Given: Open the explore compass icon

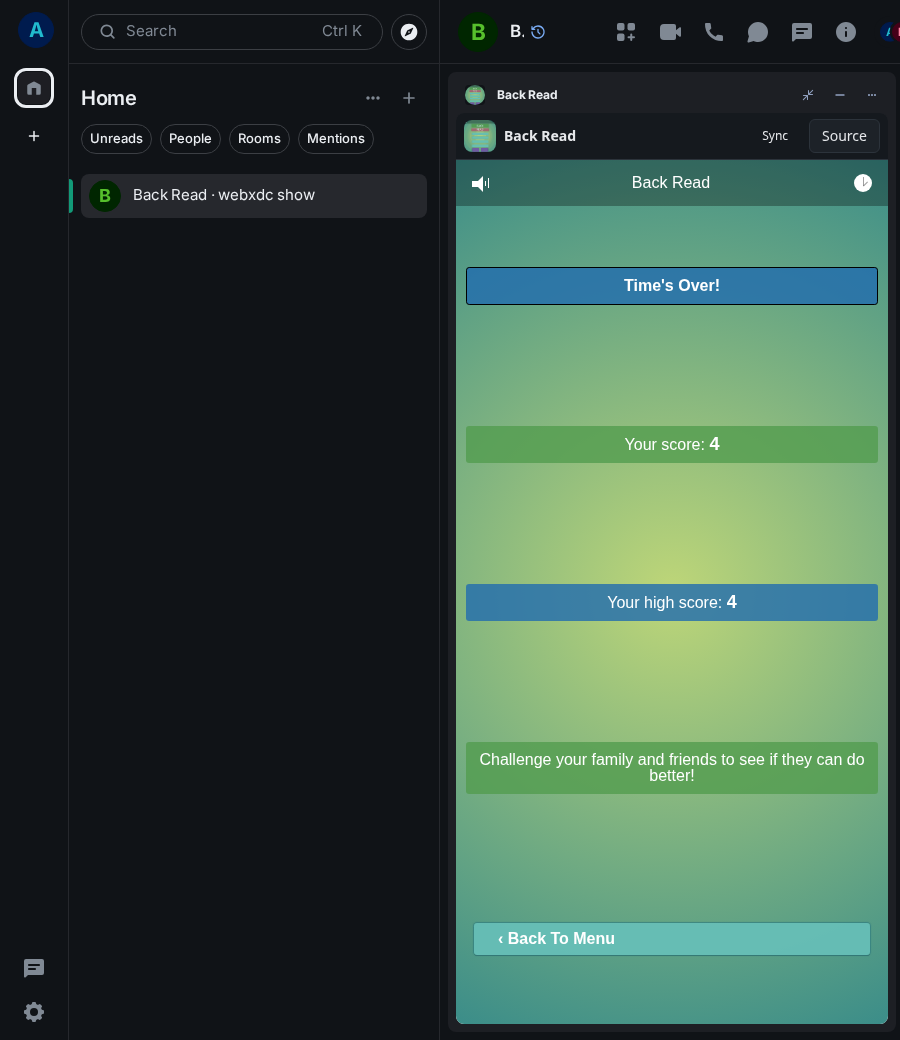Looking at the screenshot, I should [x=409, y=32].
